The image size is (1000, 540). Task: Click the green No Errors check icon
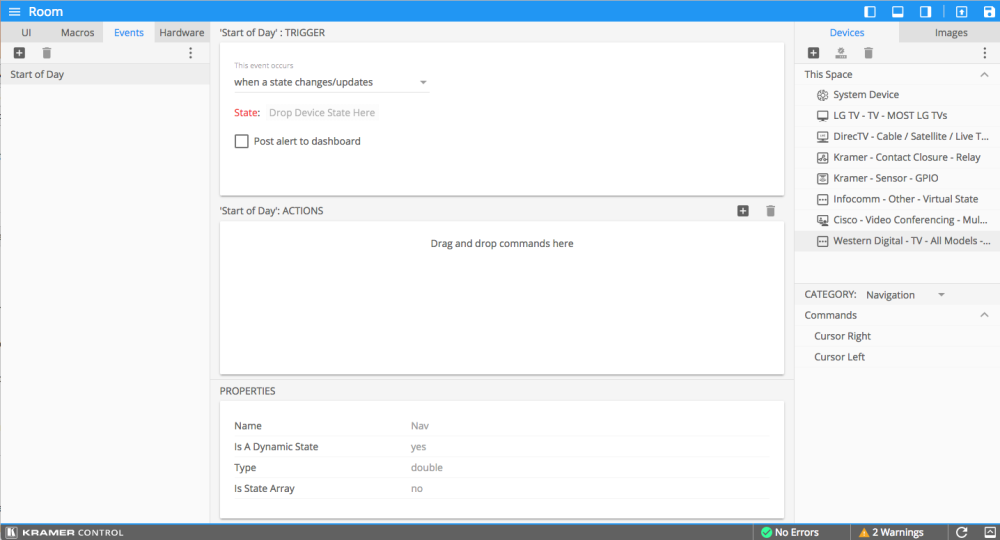767,532
